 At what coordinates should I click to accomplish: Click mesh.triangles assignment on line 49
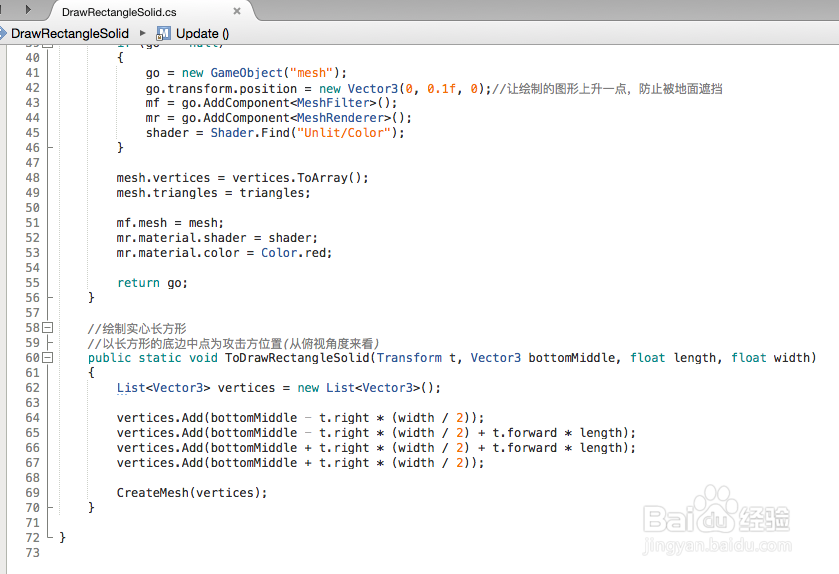[213, 193]
